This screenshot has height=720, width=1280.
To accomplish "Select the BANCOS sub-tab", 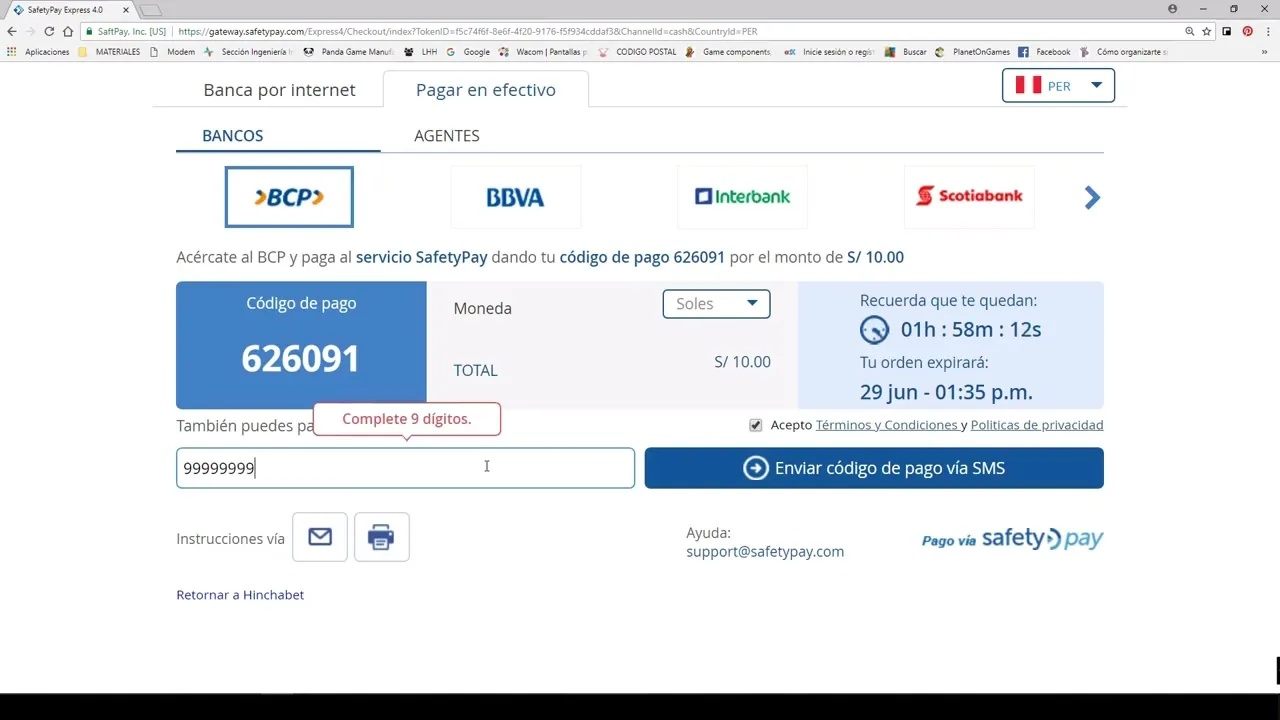I will click(x=233, y=135).
